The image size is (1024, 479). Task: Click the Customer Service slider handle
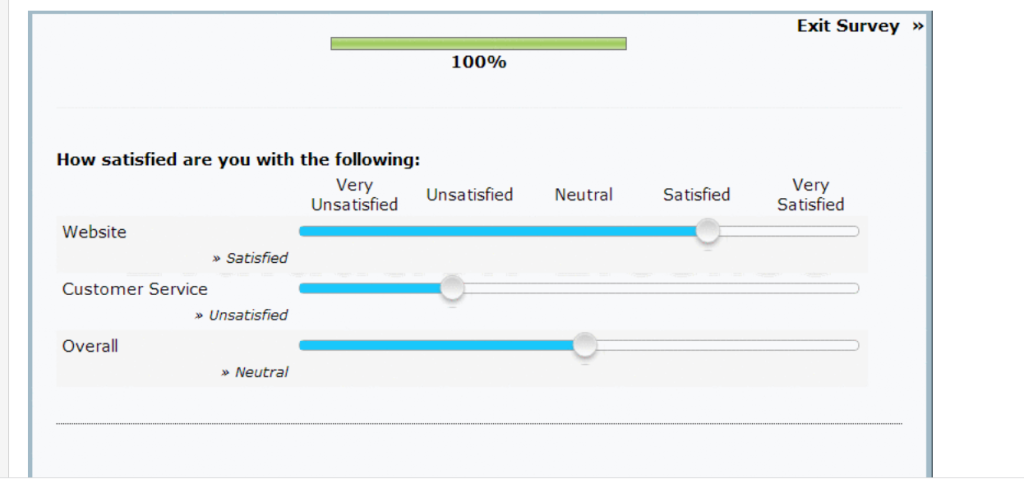click(452, 288)
